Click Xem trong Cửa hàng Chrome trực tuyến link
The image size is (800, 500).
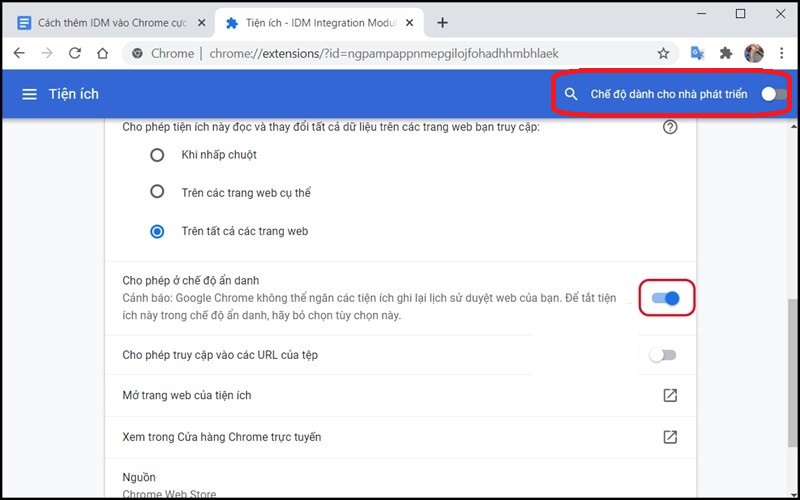coord(221,437)
